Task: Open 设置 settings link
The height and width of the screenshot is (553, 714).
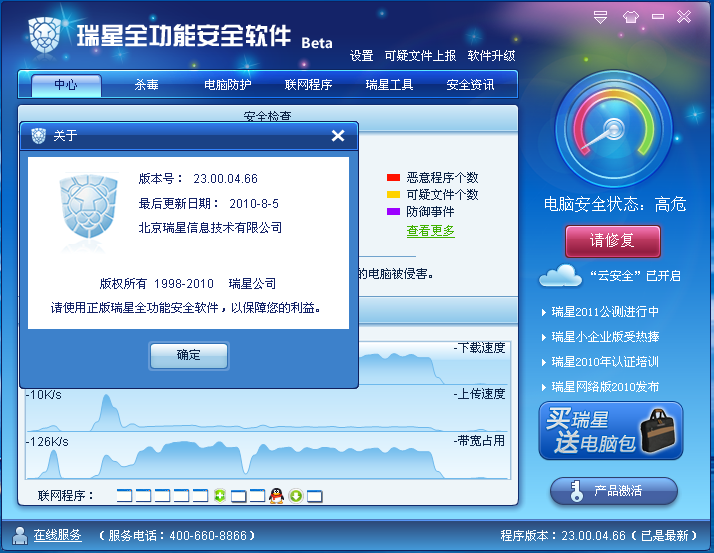Action: pyautogui.click(x=361, y=56)
